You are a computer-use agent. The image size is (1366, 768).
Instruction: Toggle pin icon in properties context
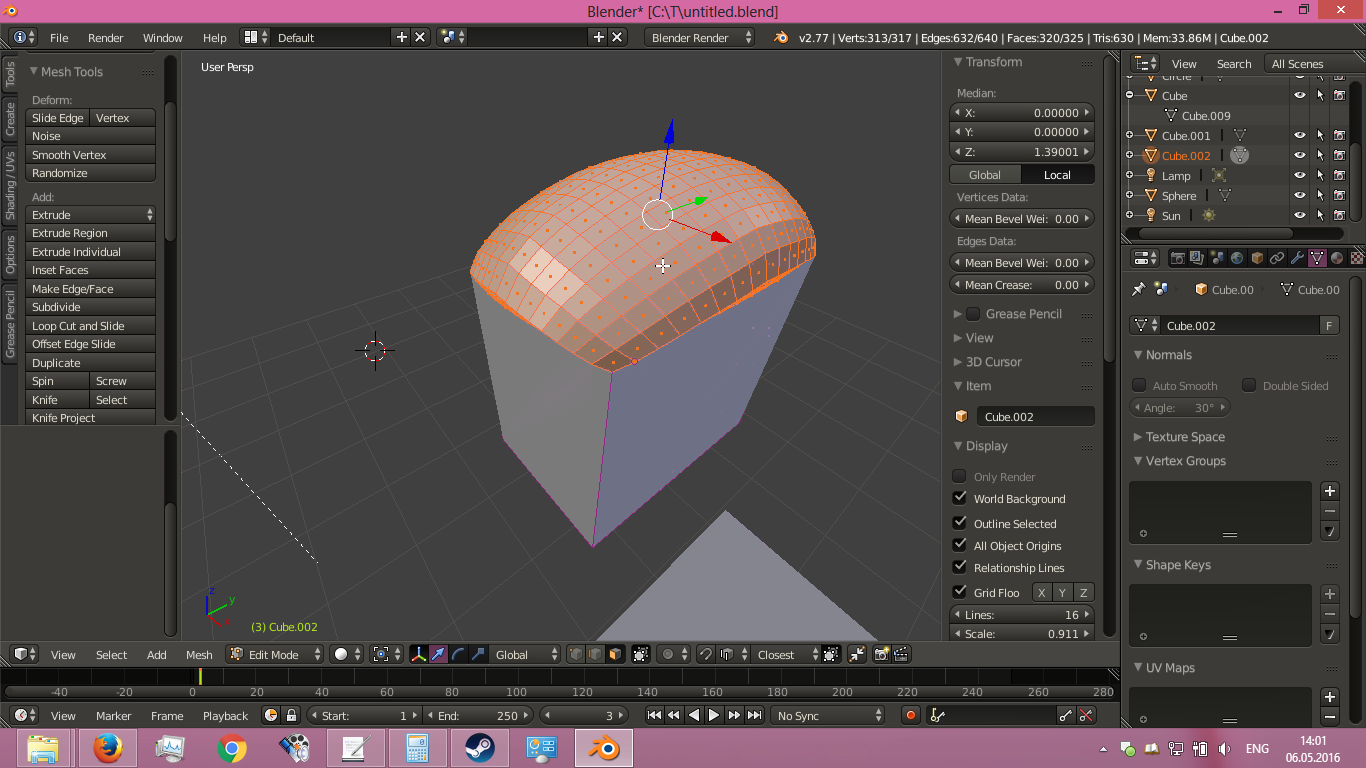tap(1138, 289)
